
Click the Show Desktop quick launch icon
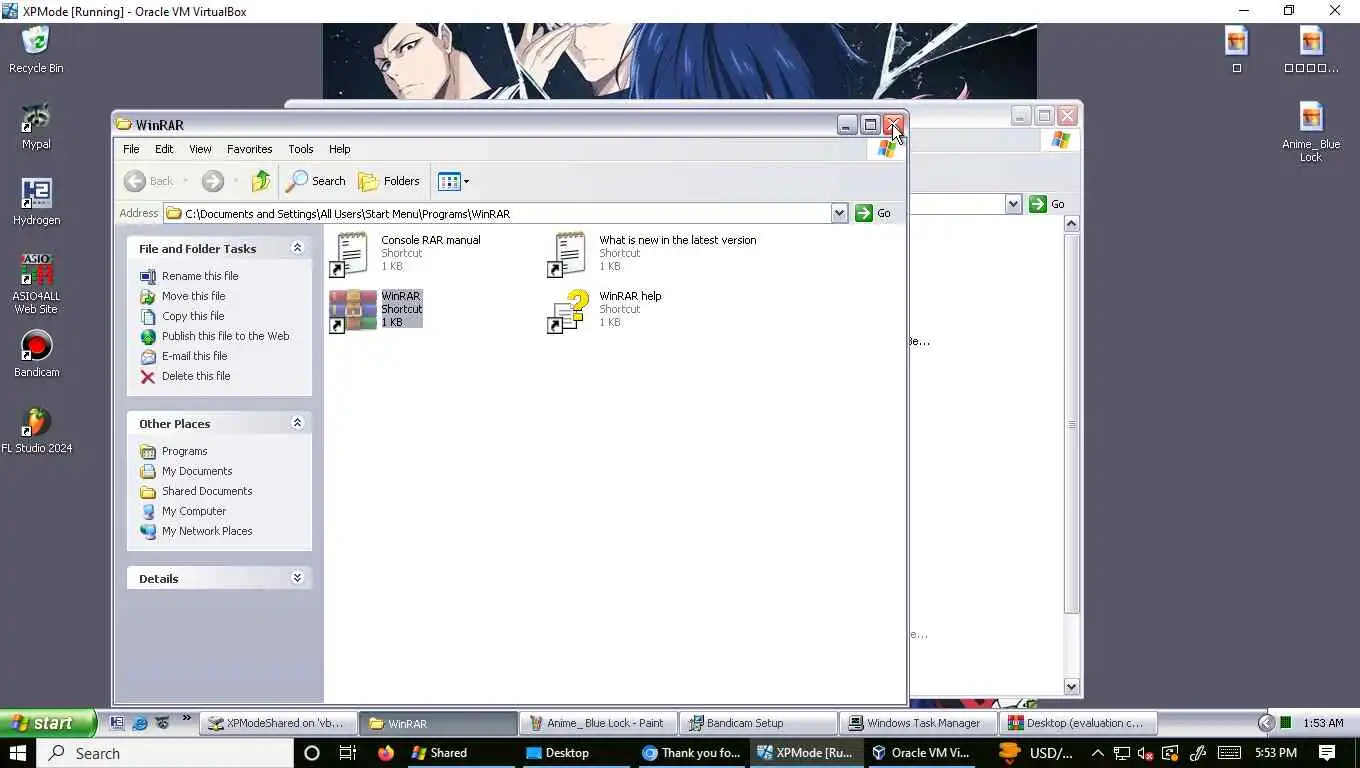pos(117,723)
